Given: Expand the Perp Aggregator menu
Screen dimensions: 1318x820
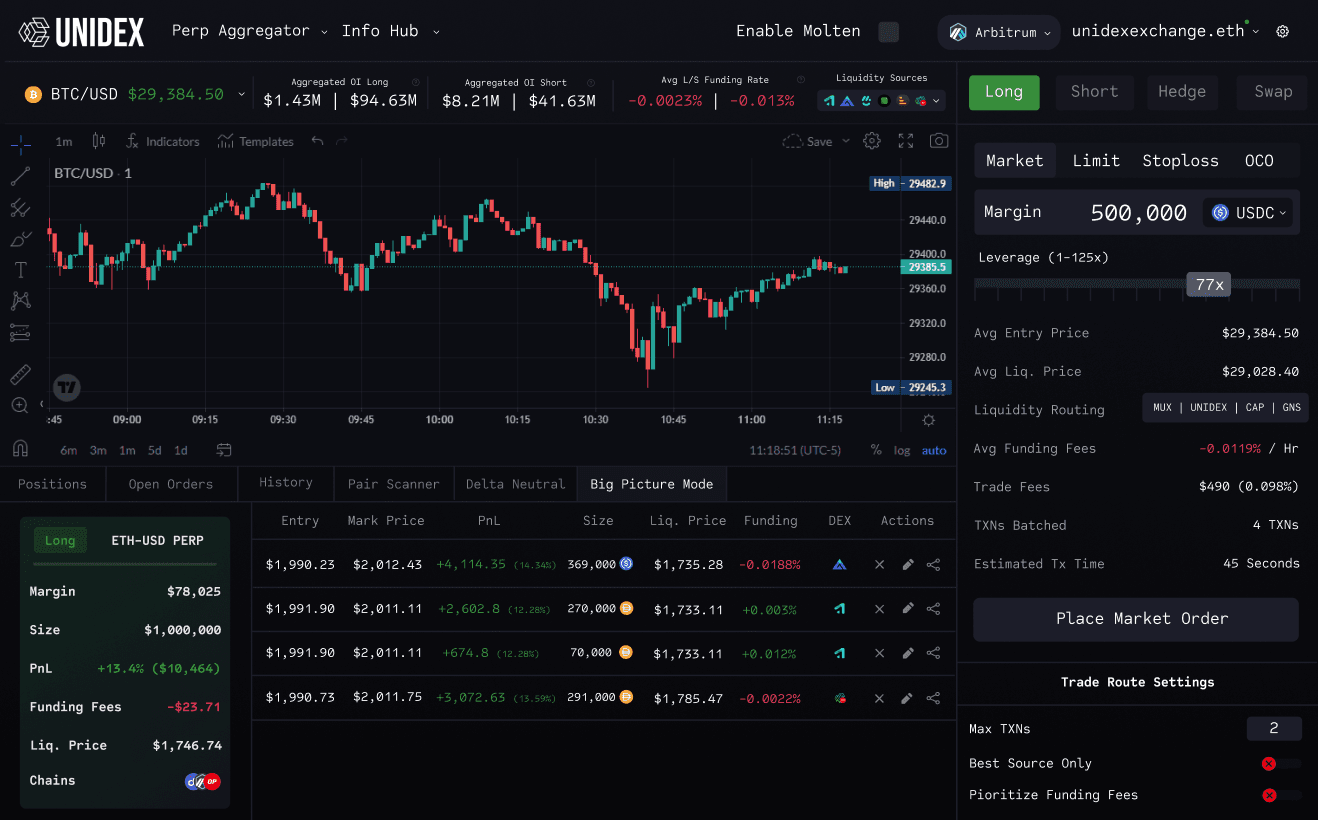Looking at the screenshot, I should 249,31.
